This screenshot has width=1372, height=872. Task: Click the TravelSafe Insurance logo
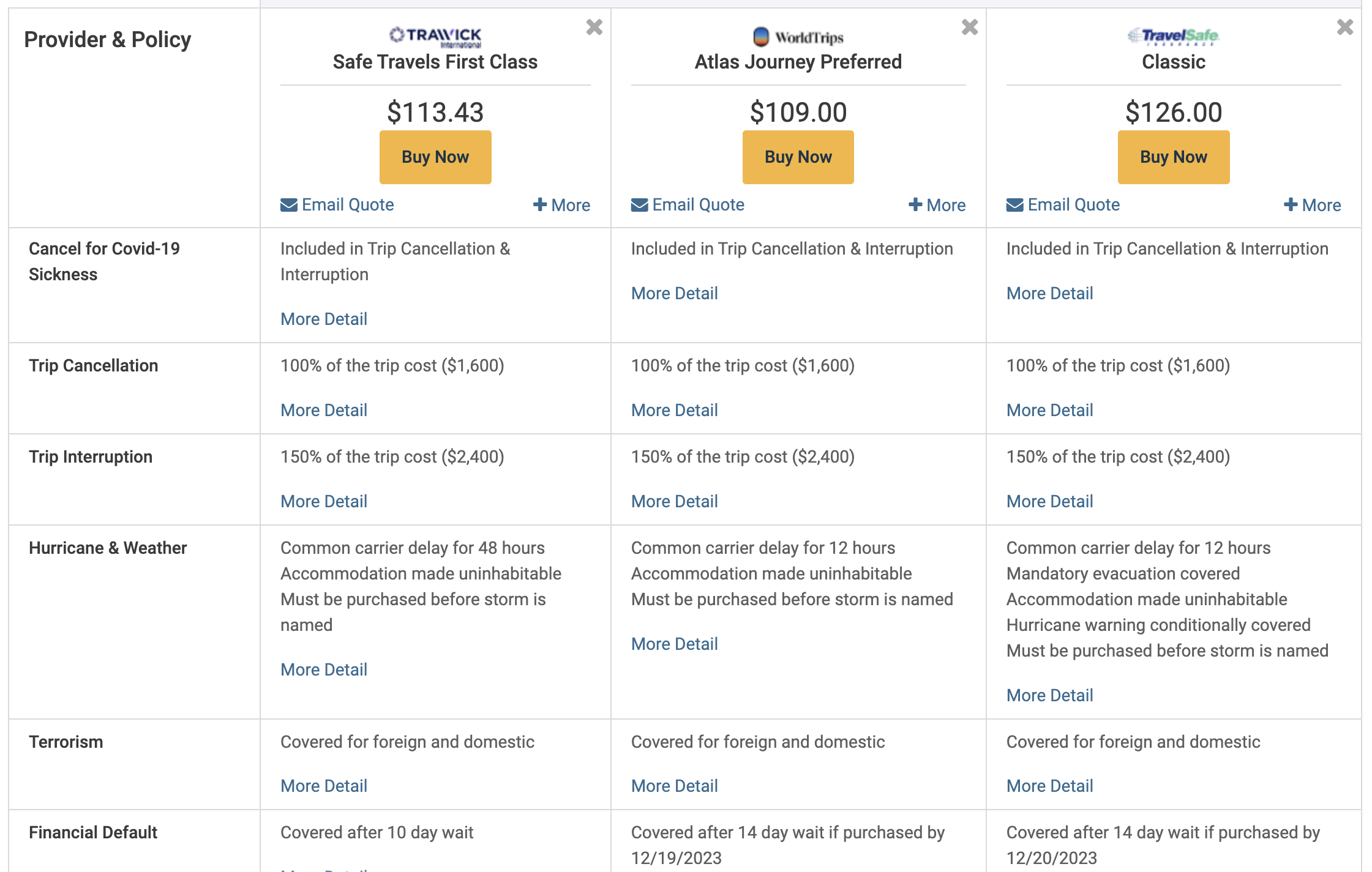tap(1173, 37)
